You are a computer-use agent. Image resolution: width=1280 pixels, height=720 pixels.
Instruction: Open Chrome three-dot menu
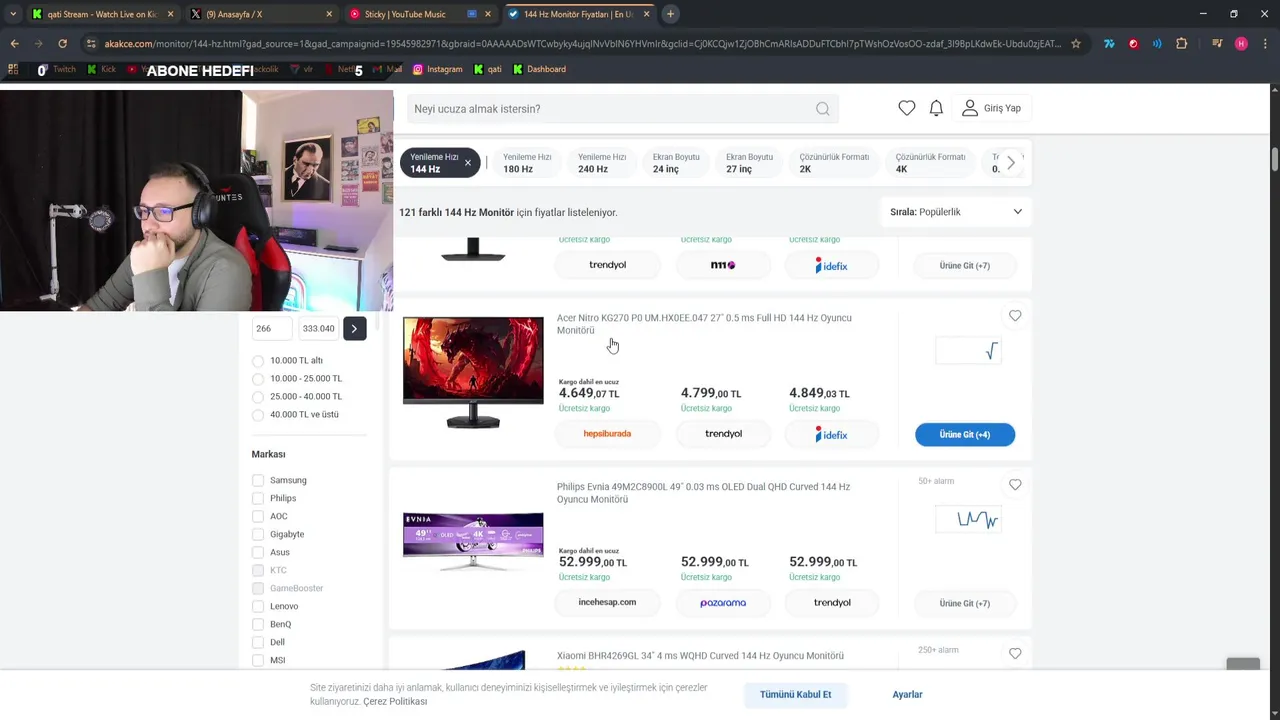pos(1265,44)
